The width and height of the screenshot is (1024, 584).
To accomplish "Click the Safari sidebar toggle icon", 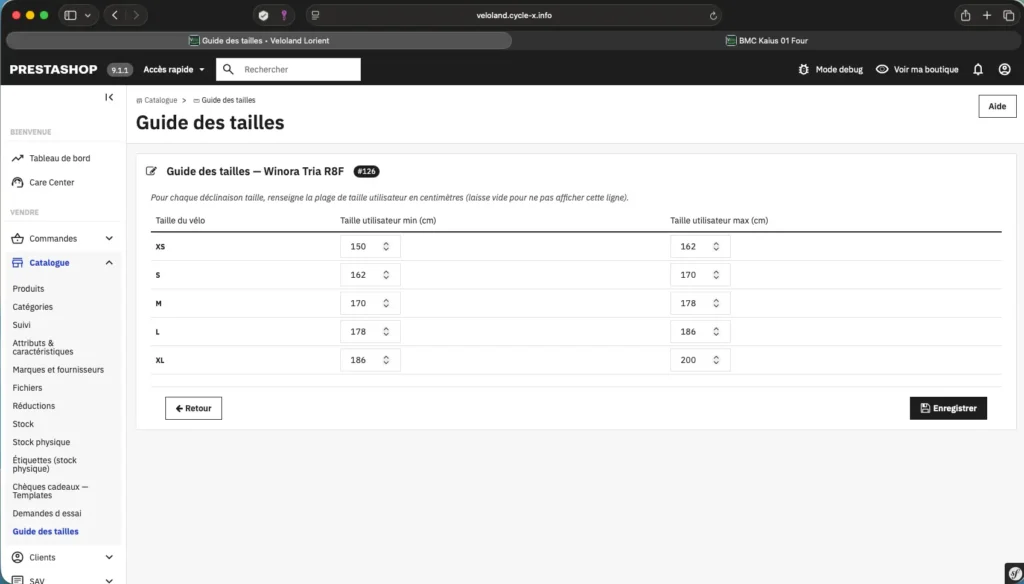I will 71,15.
